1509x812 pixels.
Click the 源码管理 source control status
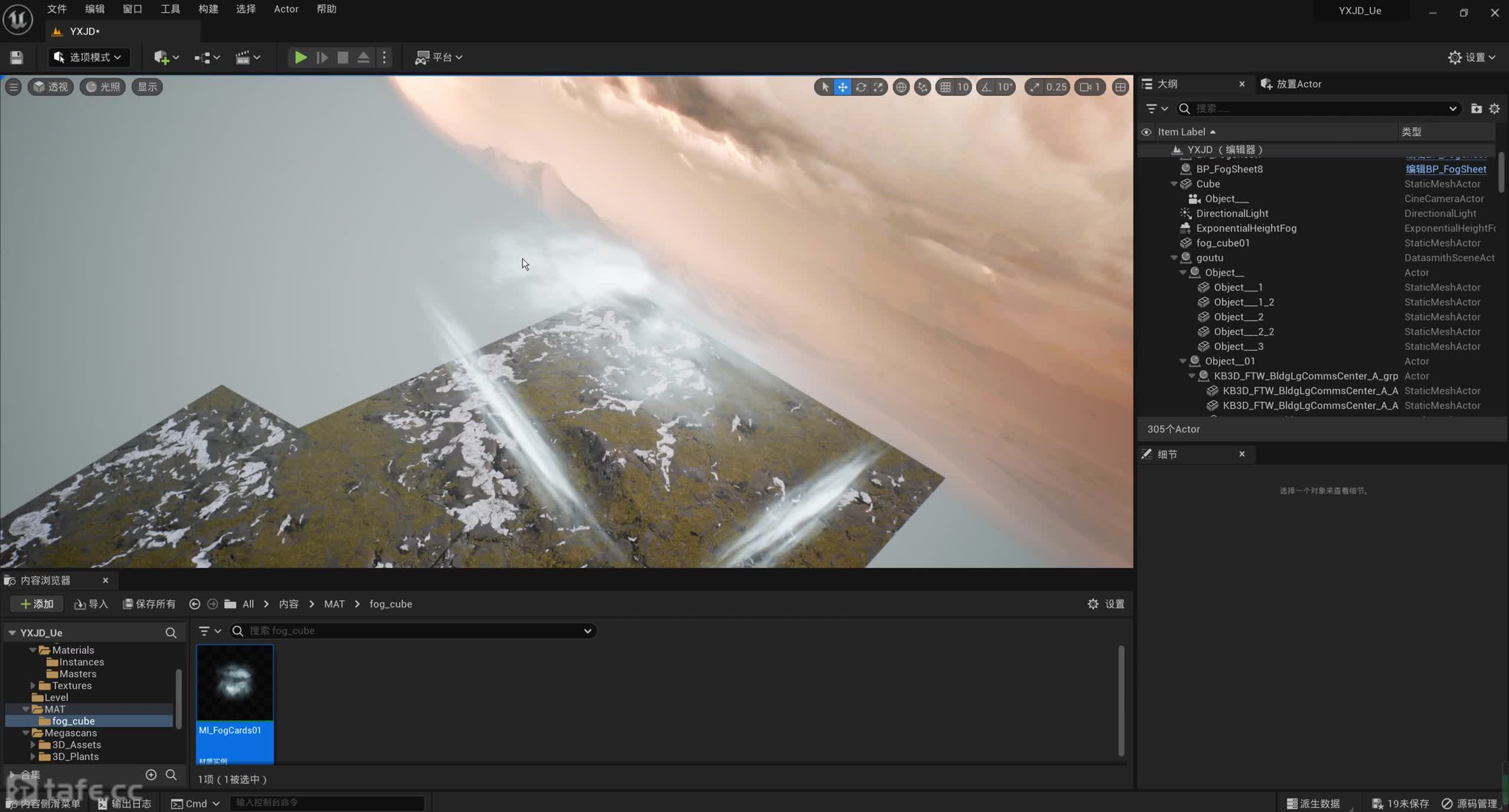[1470, 804]
